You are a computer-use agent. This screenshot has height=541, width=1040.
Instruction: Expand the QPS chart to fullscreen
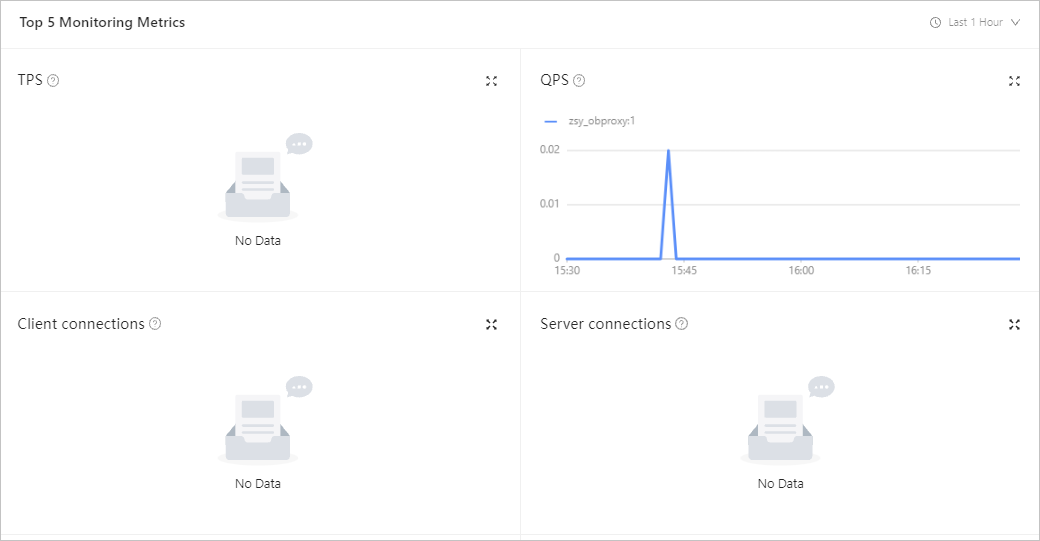pos(1014,81)
